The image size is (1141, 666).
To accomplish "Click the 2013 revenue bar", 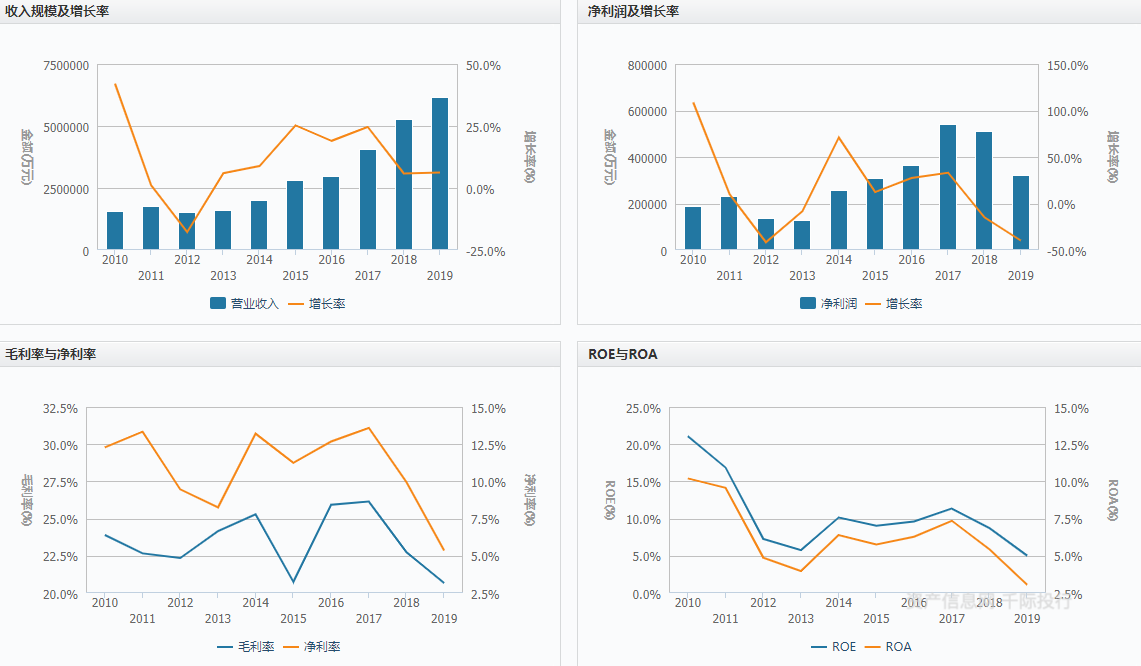I will click(223, 231).
